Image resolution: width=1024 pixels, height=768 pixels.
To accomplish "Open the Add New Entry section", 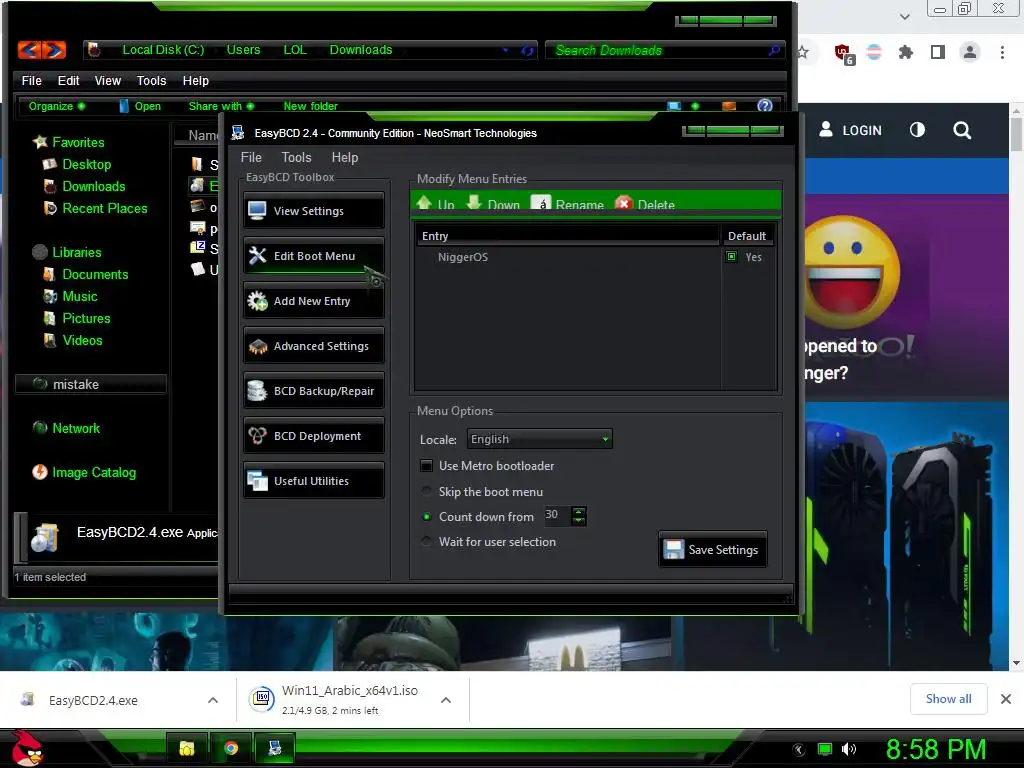I will click(x=313, y=301).
